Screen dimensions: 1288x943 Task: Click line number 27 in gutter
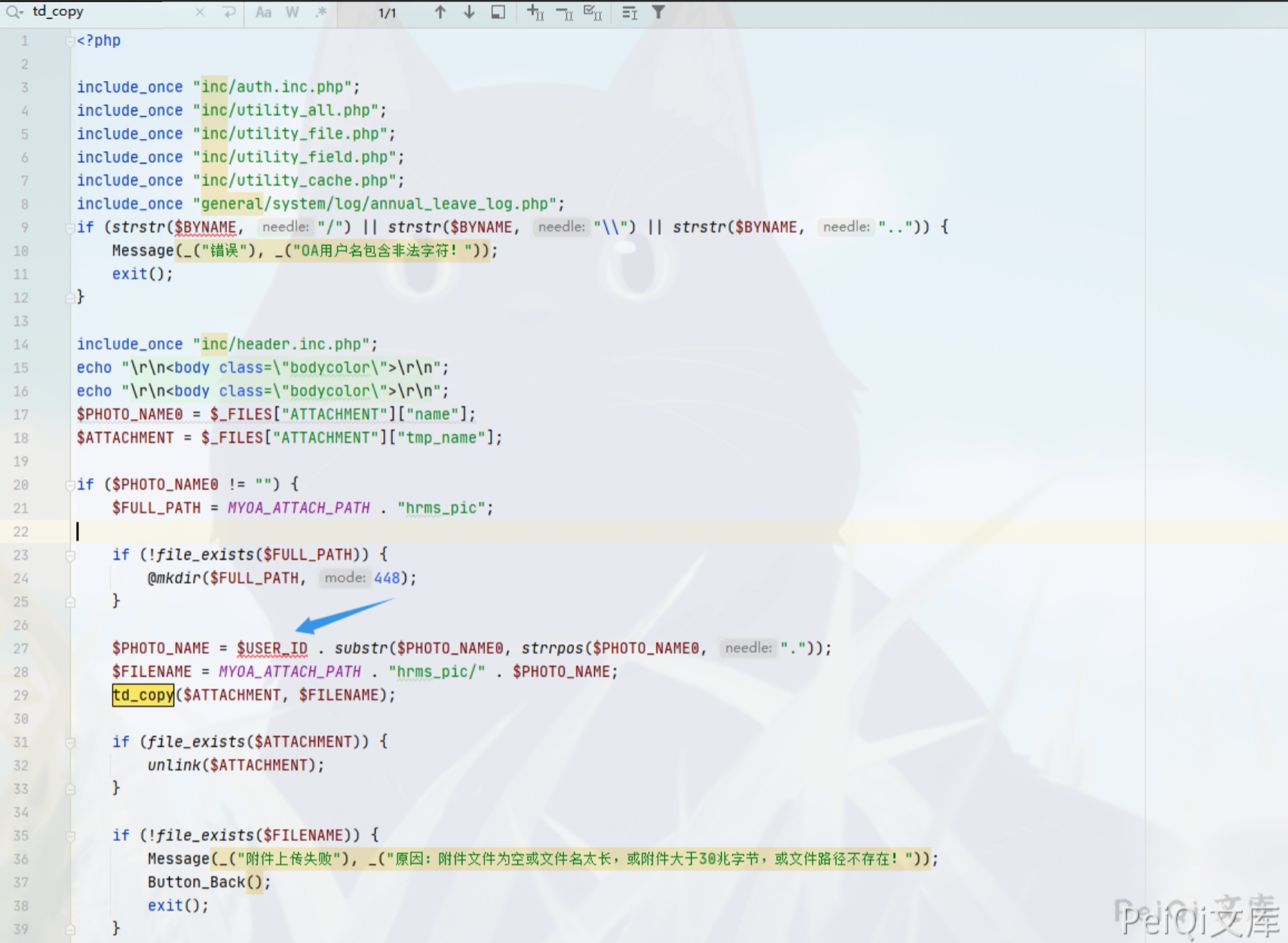pyautogui.click(x=21, y=648)
